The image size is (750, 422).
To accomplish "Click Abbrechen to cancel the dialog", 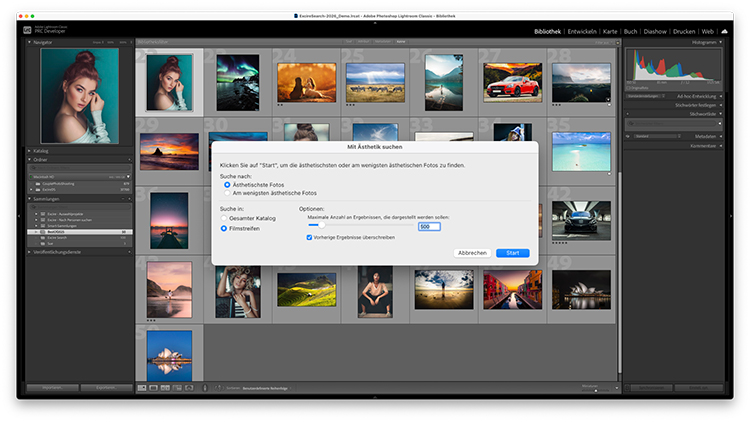I will pos(472,253).
